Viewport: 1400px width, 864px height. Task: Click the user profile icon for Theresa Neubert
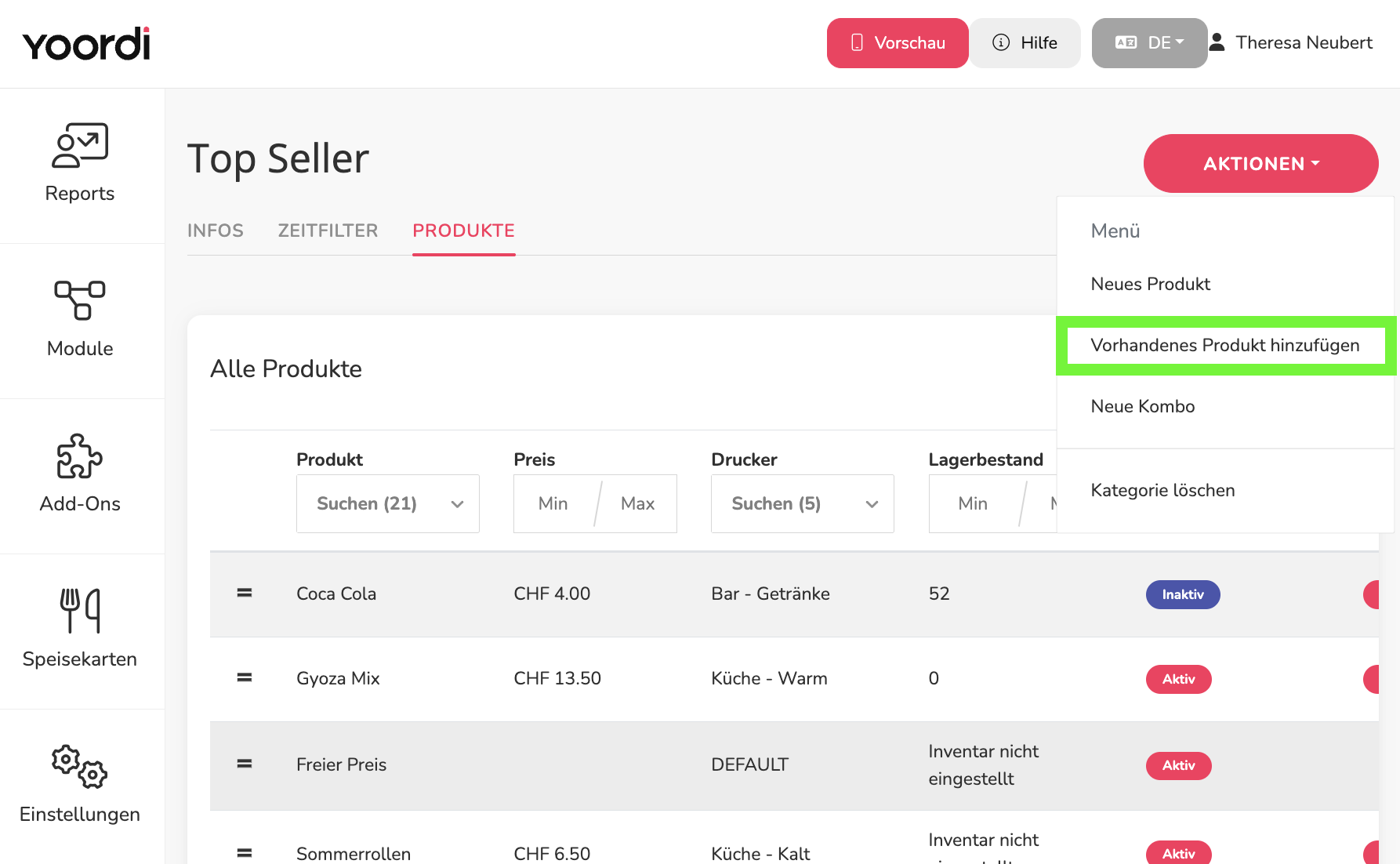(1217, 42)
